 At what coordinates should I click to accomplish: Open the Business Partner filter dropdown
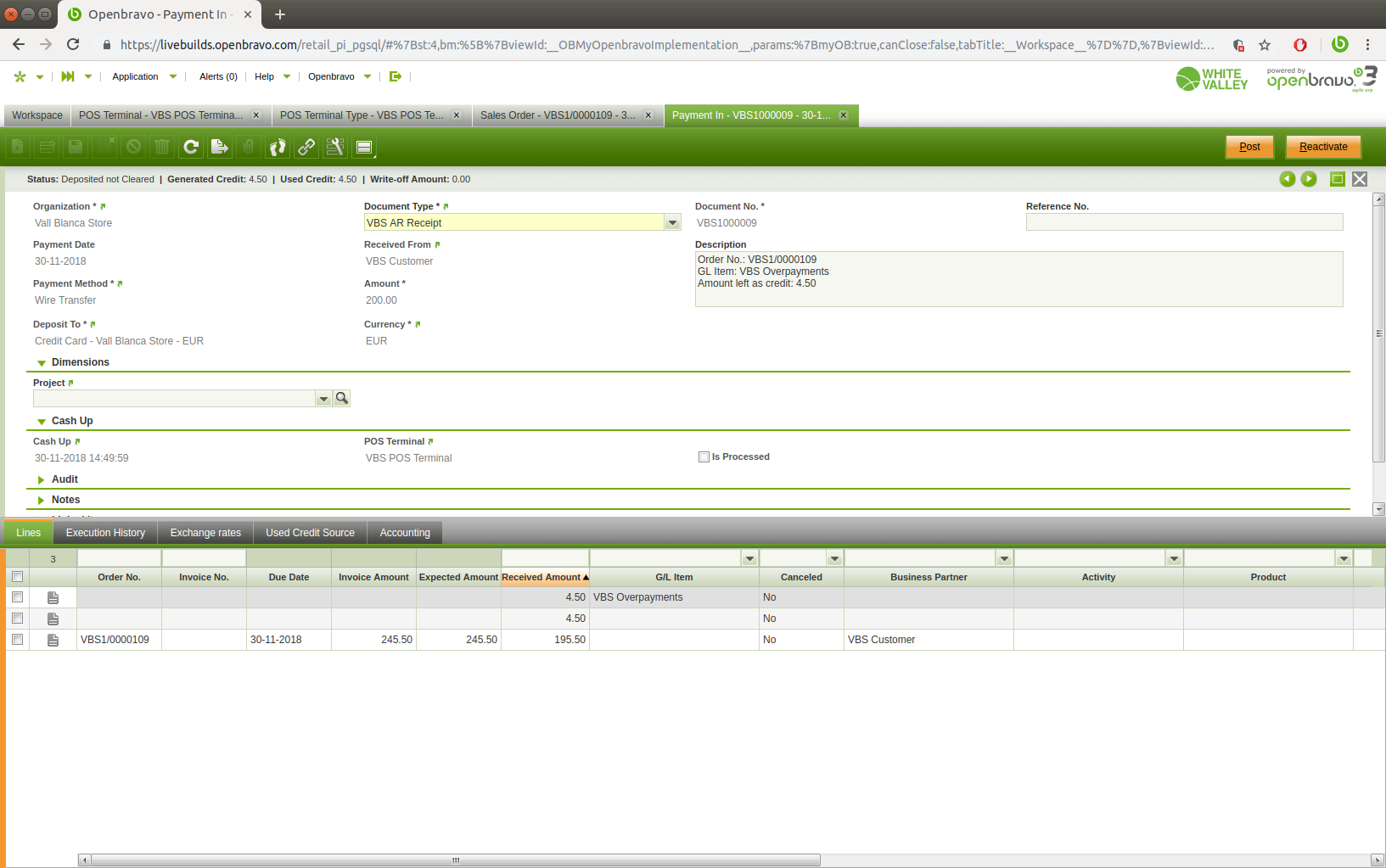tap(1004, 558)
